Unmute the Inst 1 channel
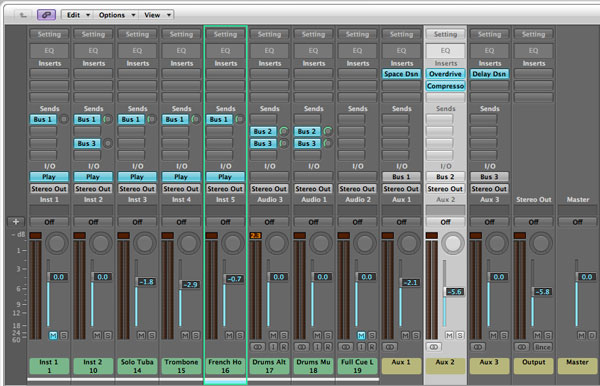600x386 pixels. coord(53,336)
